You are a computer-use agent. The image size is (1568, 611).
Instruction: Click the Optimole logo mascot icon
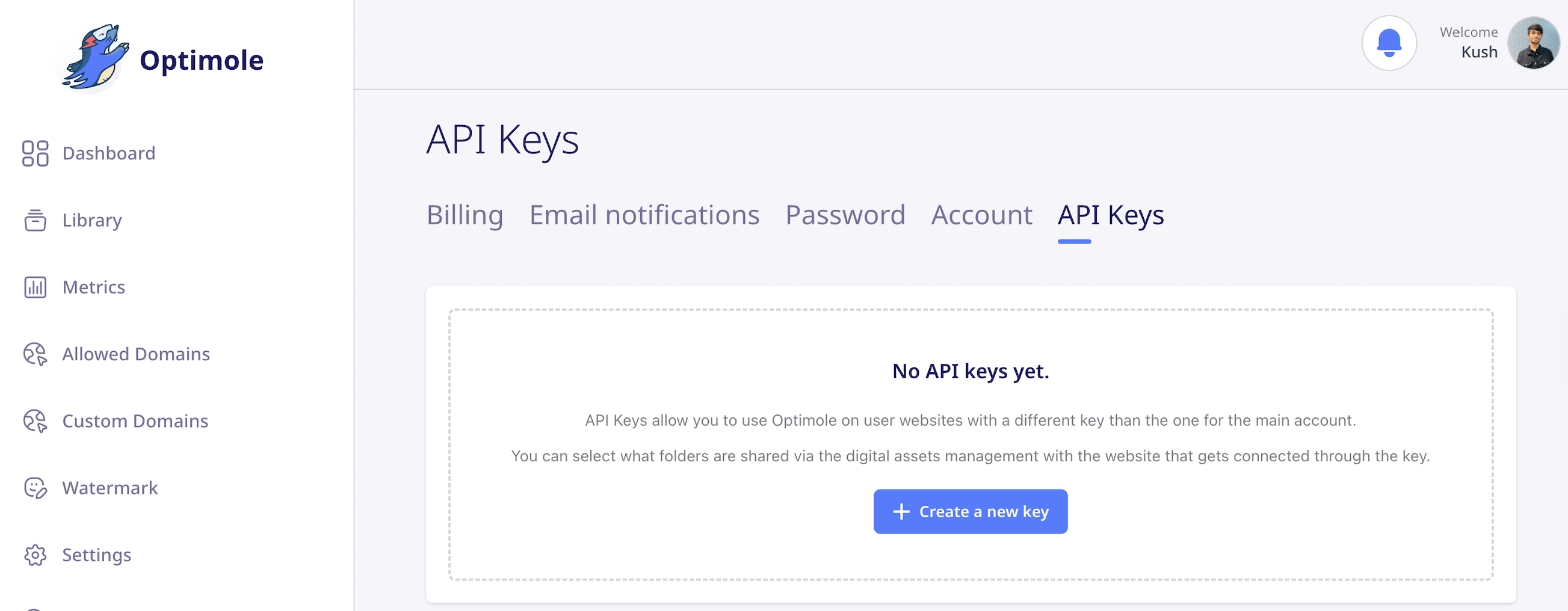[94, 58]
